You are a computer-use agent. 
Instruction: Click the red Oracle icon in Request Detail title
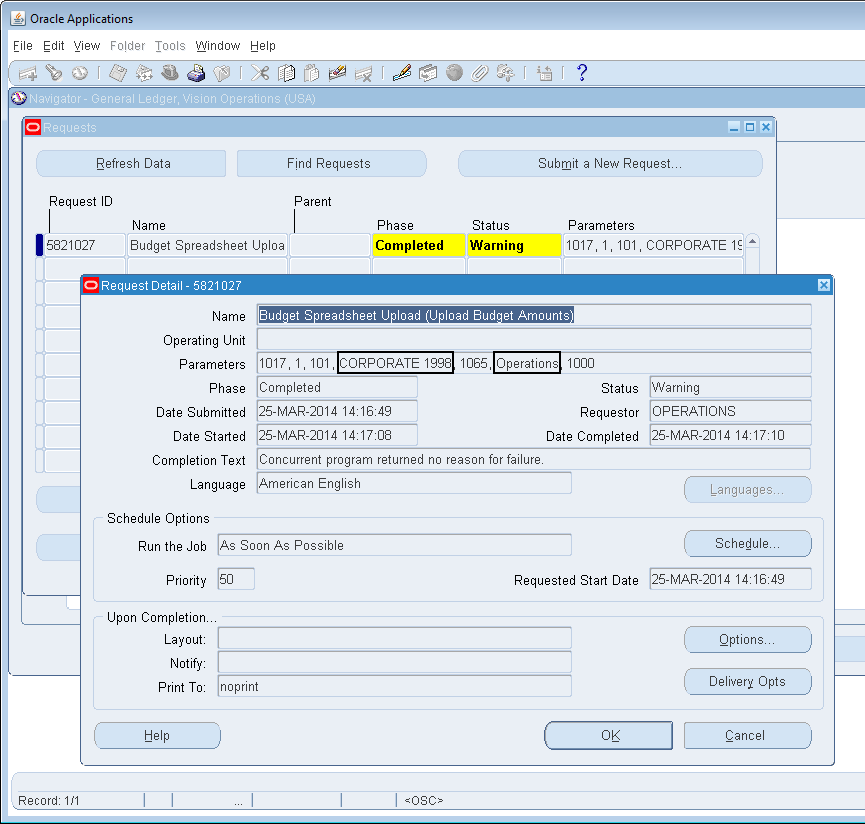[x=91, y=285]
